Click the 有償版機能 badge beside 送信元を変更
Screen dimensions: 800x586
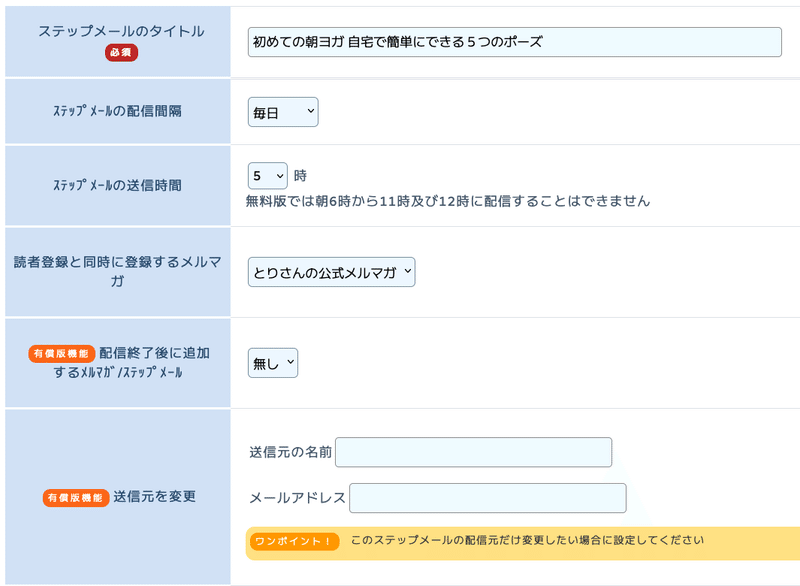click(75, 497)
